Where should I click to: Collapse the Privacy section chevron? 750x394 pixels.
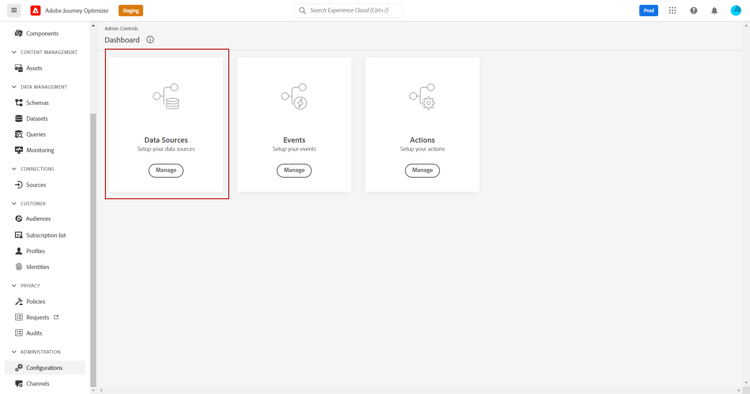pos(14,285)
